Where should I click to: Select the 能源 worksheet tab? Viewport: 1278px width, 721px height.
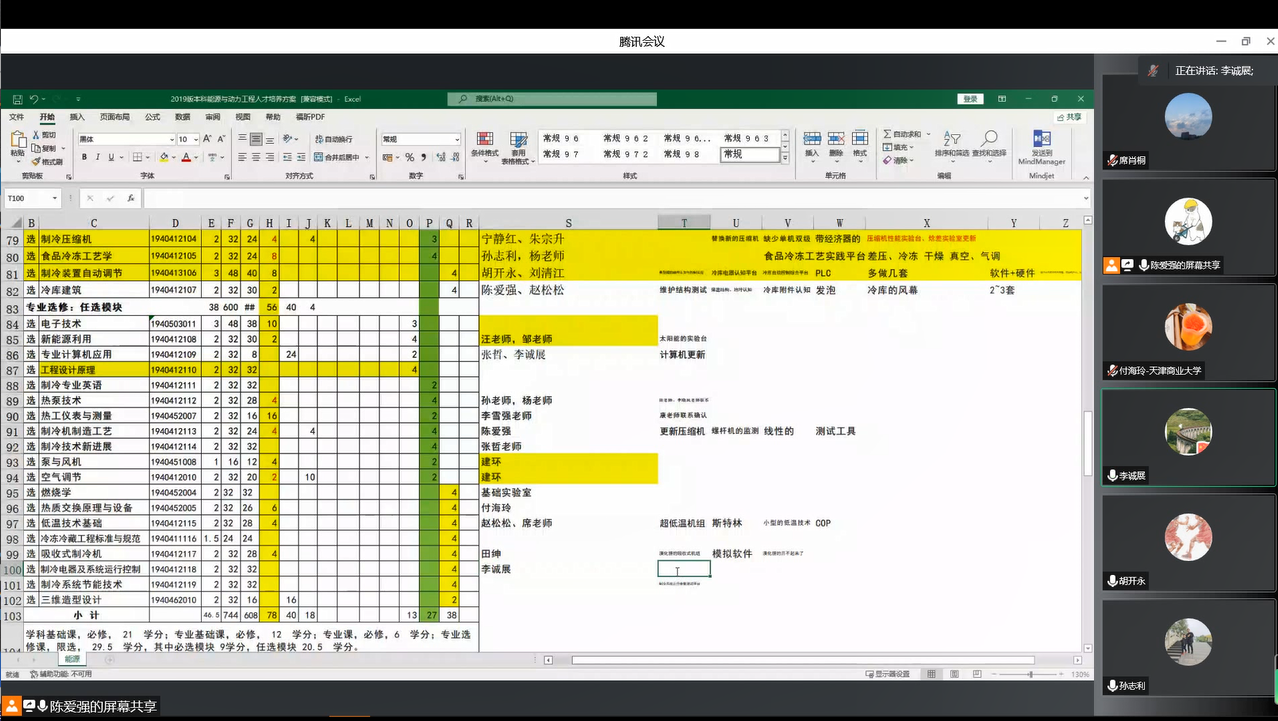(x=71, y=659)
